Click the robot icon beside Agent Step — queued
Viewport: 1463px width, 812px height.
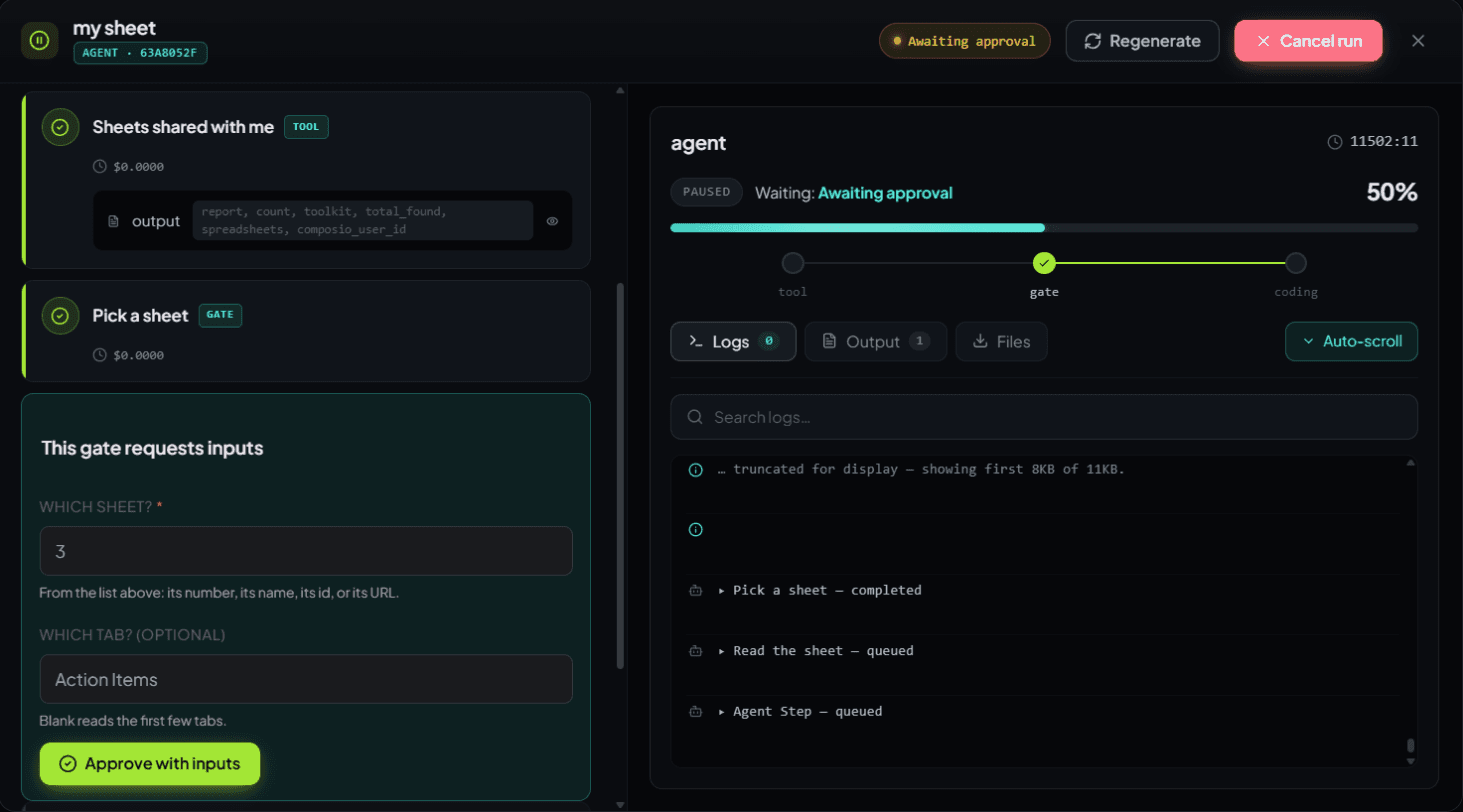pyautogui.click(x=696, y=712)
